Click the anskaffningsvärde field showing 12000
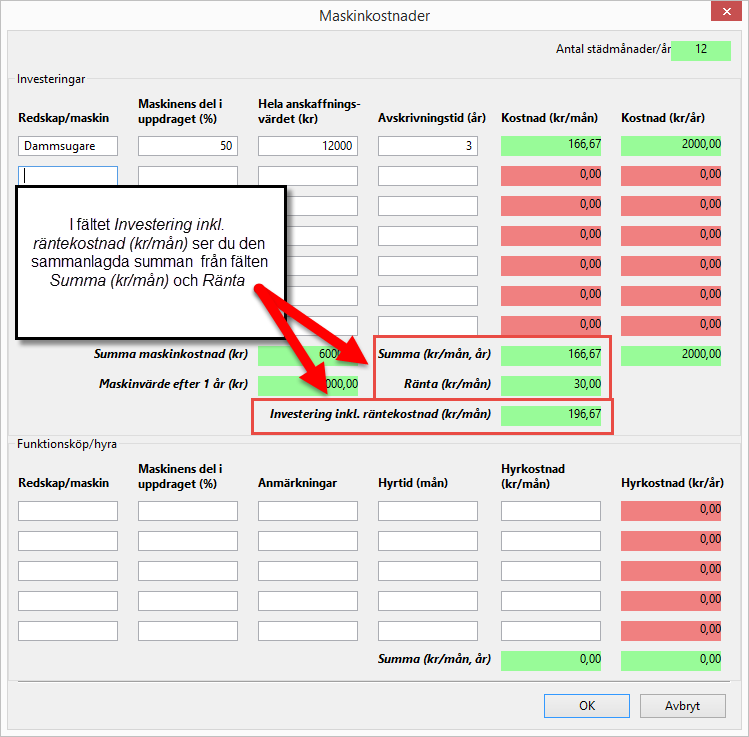 pos(308,146)
